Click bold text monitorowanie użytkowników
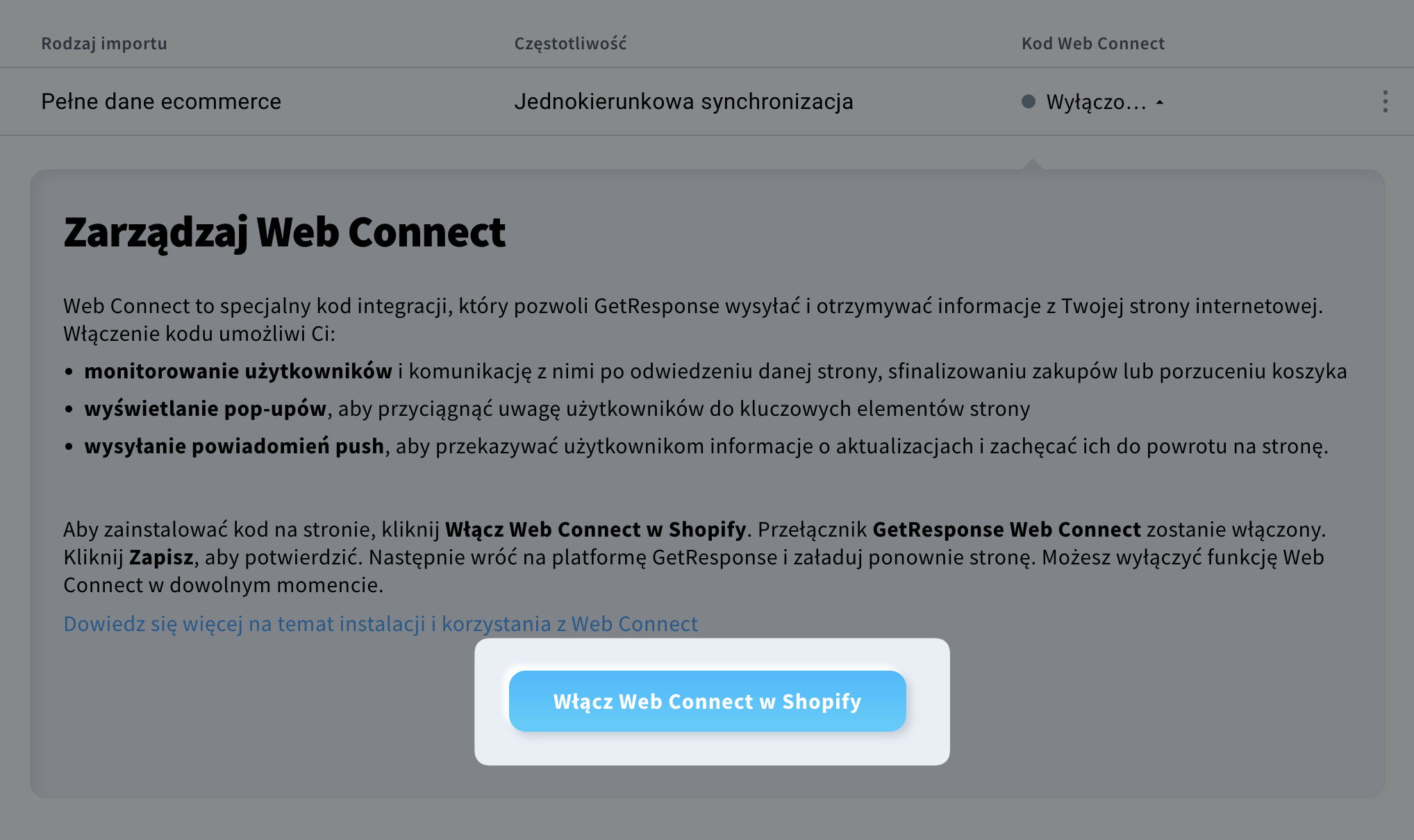This screenshot has width=1414, height=840. pos(238,371)
